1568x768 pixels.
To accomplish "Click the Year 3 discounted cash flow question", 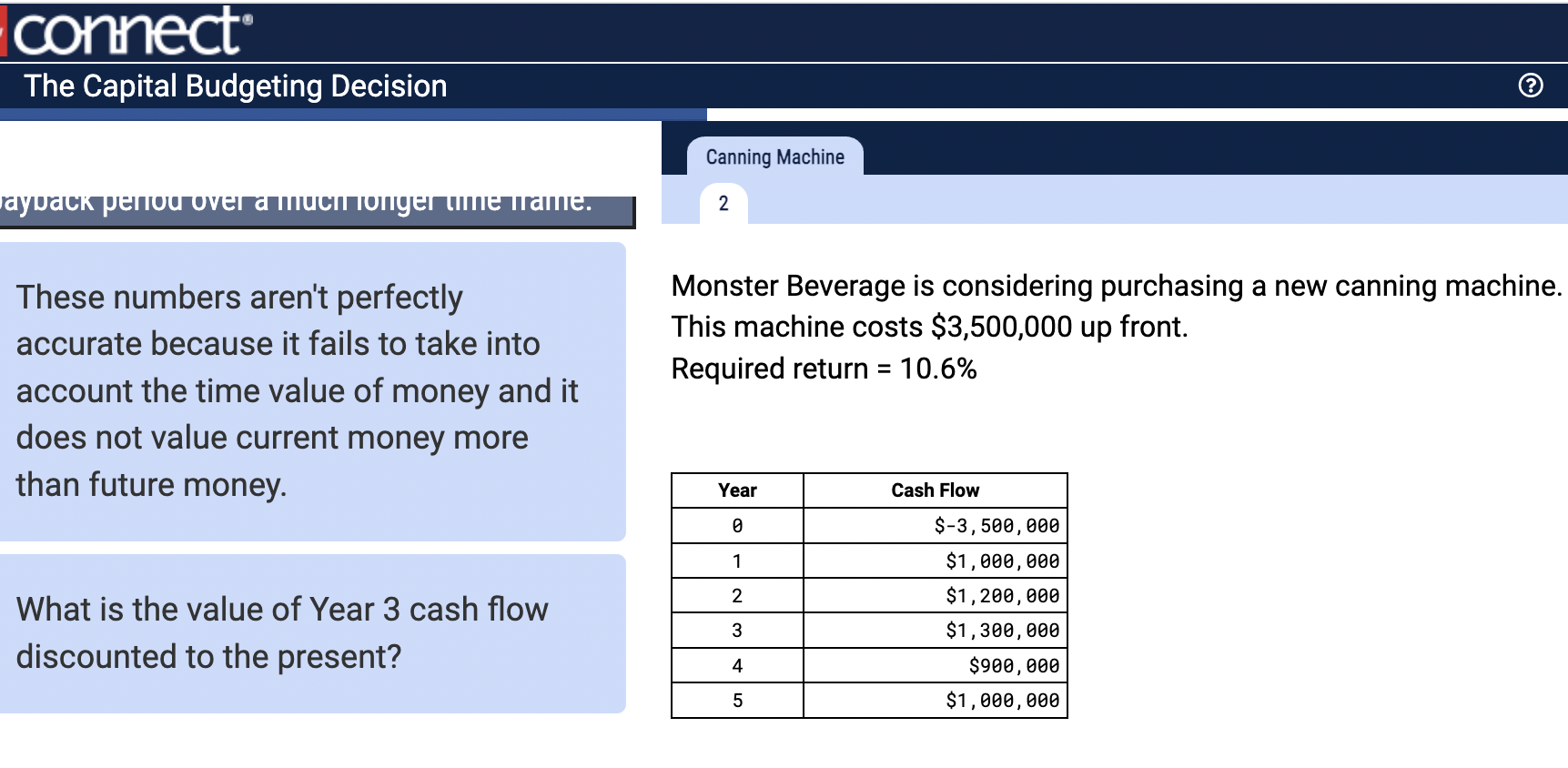I will [x=312, y=633].
